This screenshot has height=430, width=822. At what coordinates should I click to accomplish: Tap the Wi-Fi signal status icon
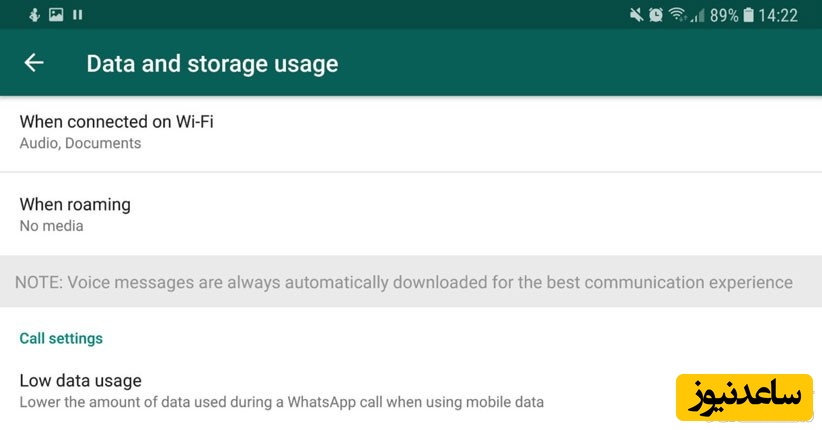[677, 15]
